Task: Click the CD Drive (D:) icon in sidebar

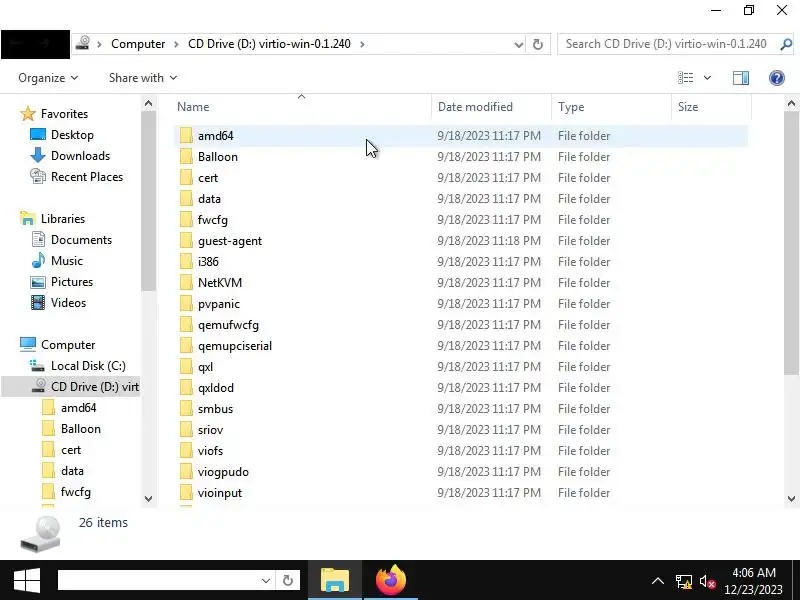Action: point(39,386)
